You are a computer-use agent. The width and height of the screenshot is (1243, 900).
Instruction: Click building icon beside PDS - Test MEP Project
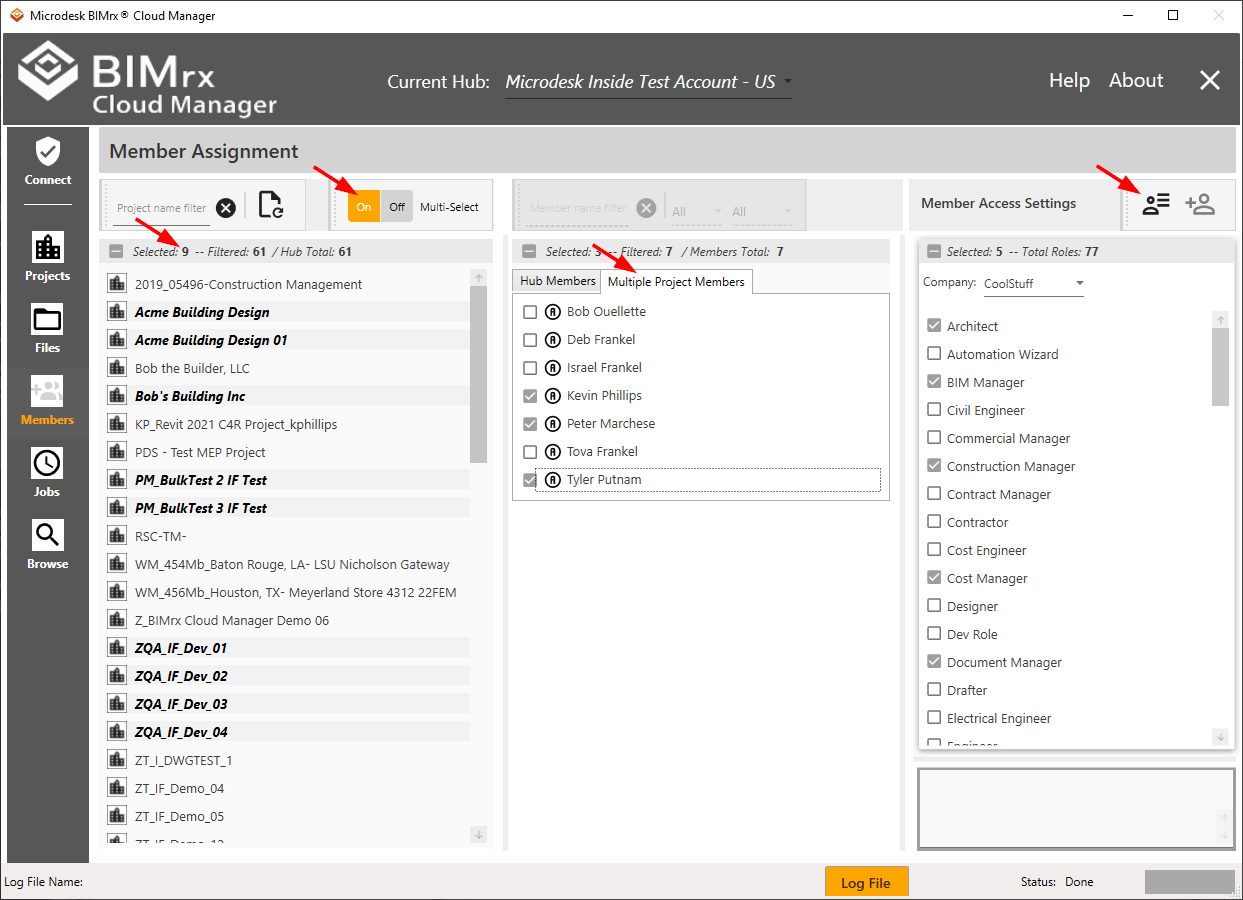coord(117,452)
